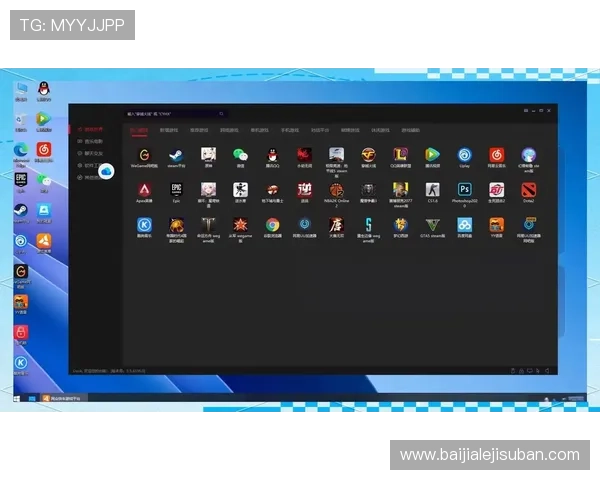The image size is (600, 480).
Task: Launch GTA5 Steam edition icon
Action: pos(432,224)
